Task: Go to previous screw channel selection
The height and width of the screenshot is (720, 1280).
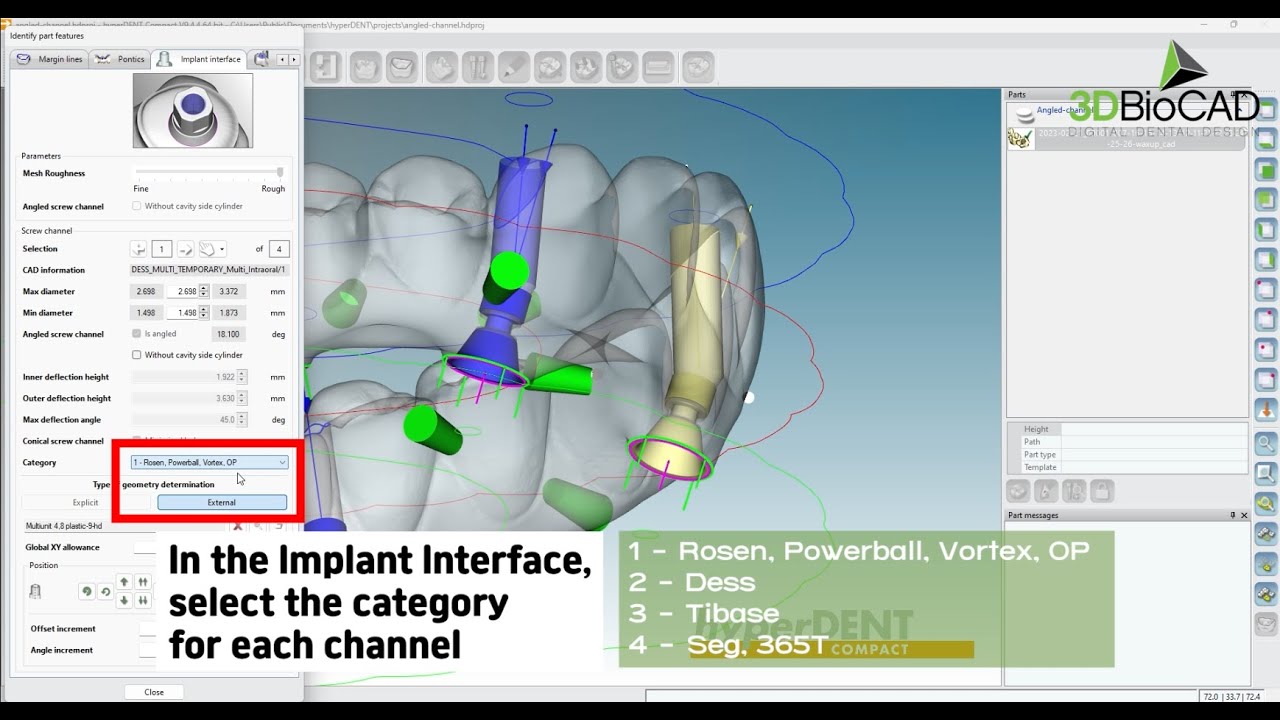Action: click(x=139, y=249)
